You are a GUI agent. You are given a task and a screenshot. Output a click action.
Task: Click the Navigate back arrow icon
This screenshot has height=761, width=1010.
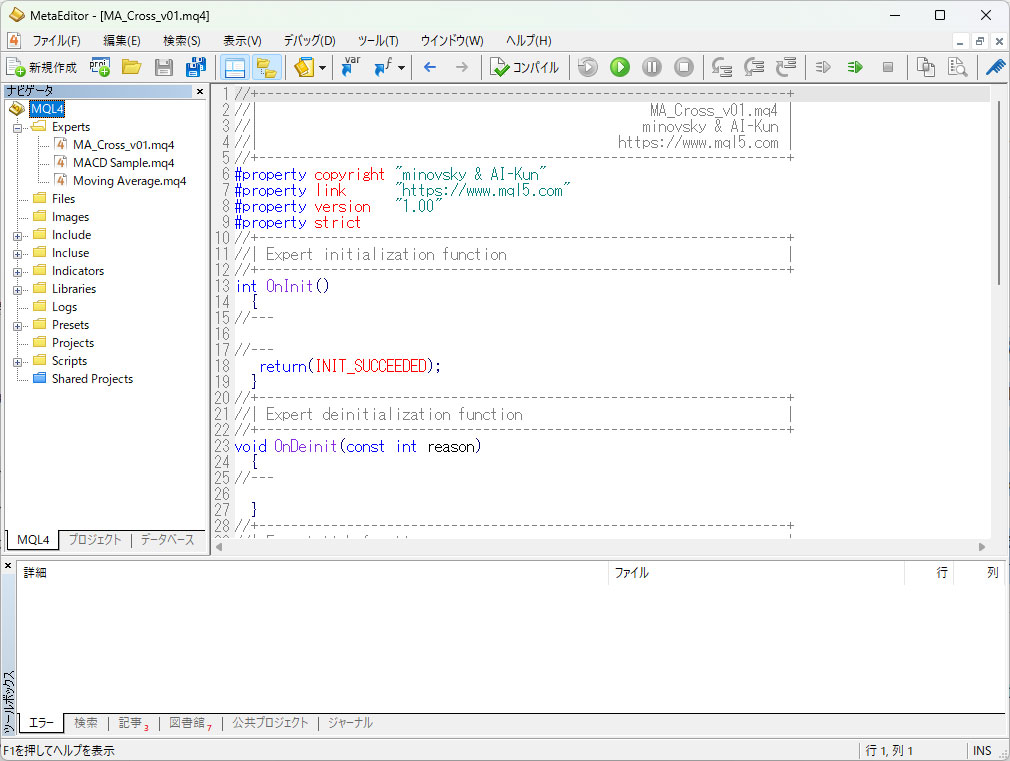point(430,67)
